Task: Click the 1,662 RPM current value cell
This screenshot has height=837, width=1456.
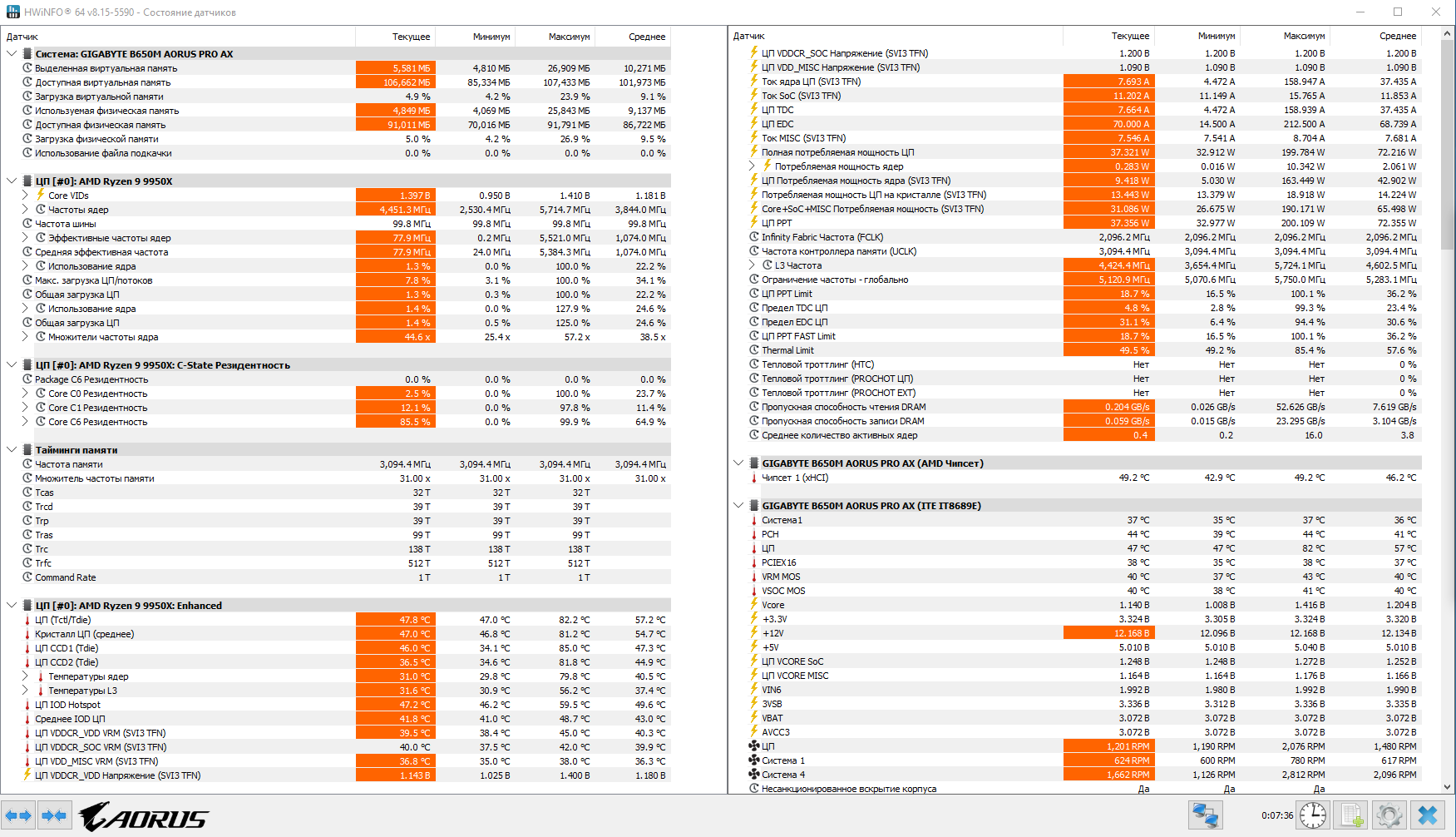Action: tap(1109, 775)
